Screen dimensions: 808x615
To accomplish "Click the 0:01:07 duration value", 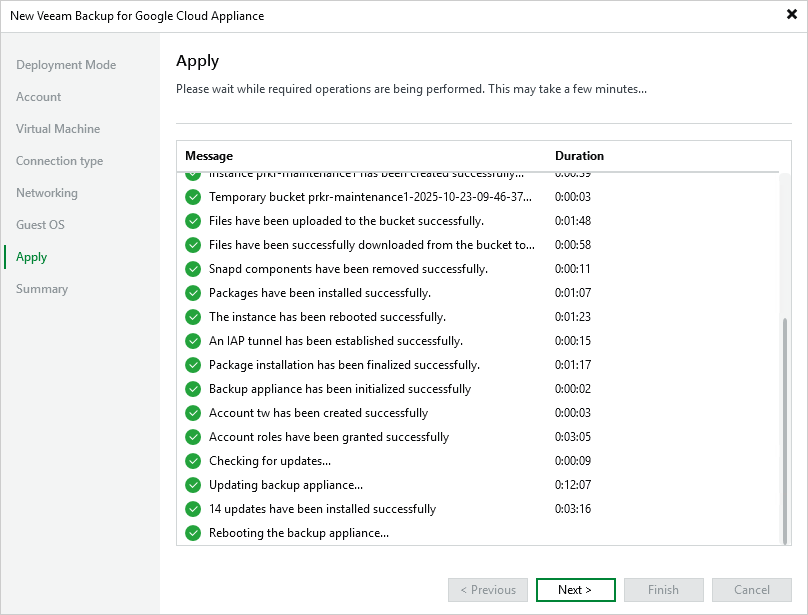I will coord(573,293).
